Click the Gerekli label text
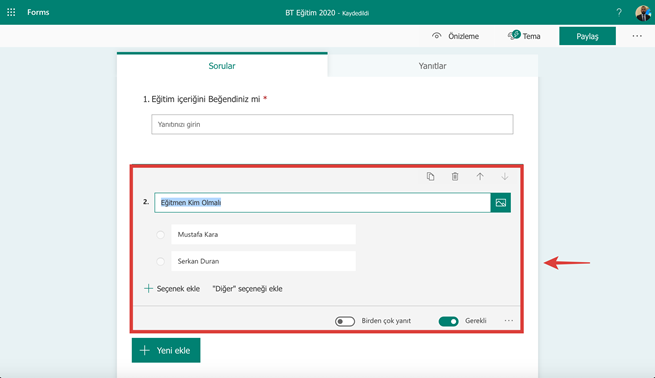 click(x=475, y=320)
